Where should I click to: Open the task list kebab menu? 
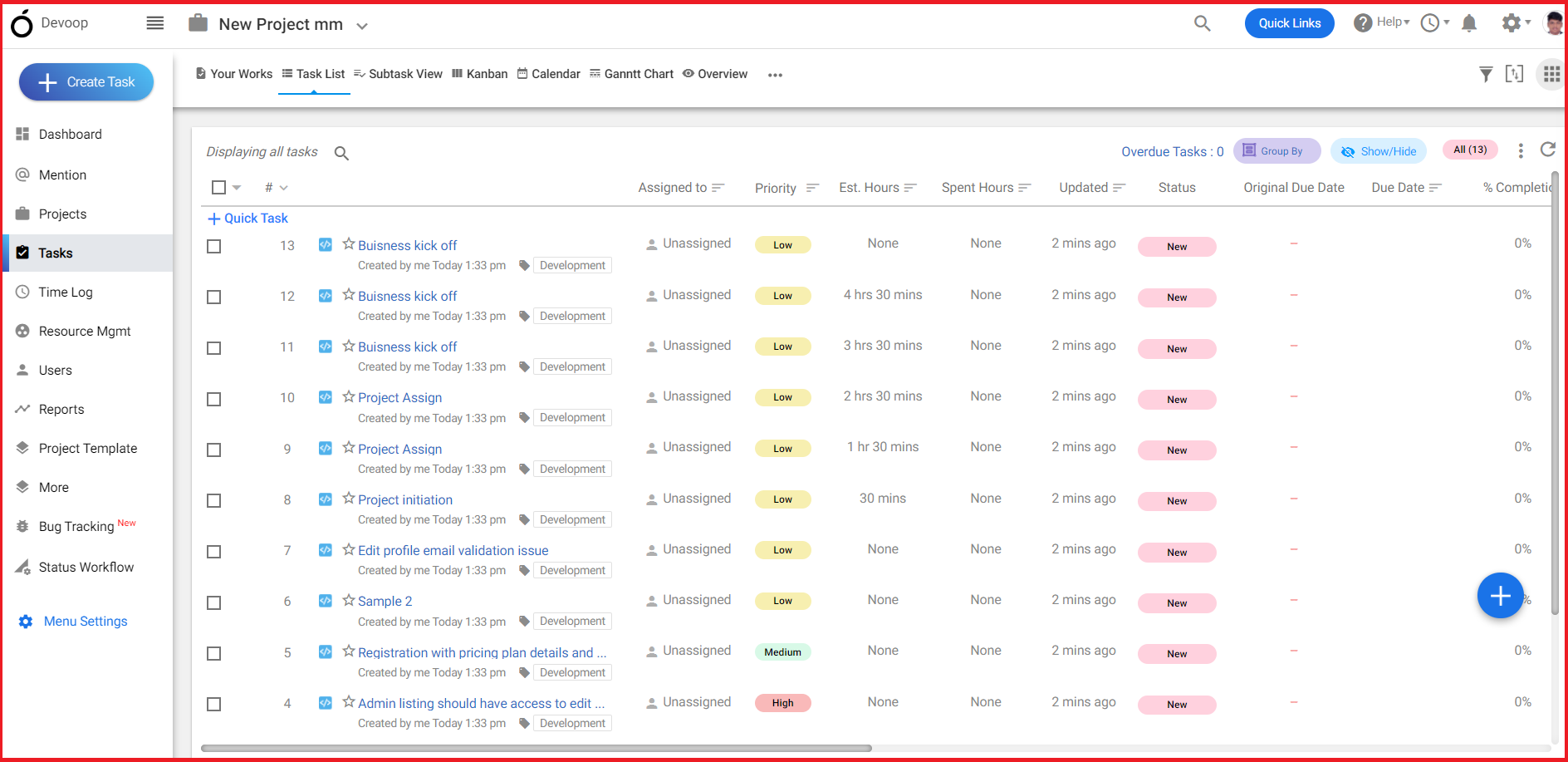(1521, 150)
